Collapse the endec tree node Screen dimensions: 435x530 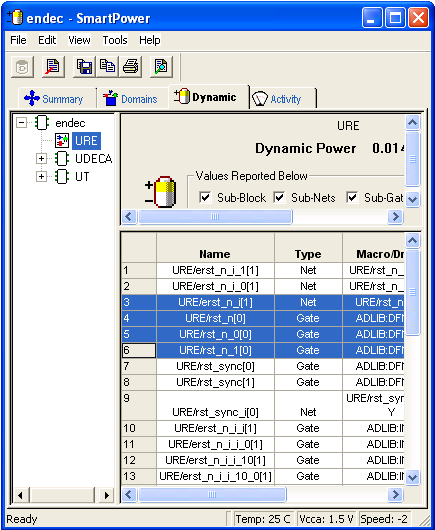(x=22, y=123)
